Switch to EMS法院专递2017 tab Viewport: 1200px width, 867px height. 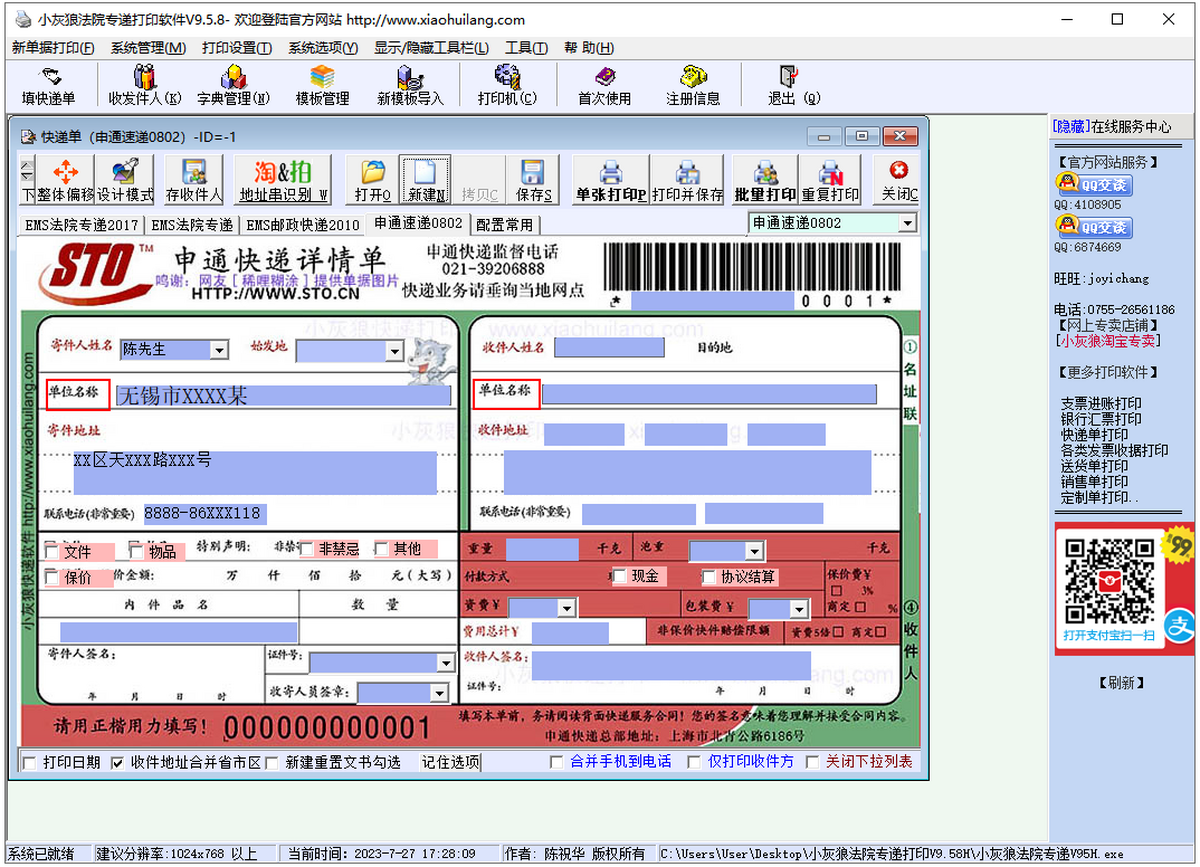82,225
